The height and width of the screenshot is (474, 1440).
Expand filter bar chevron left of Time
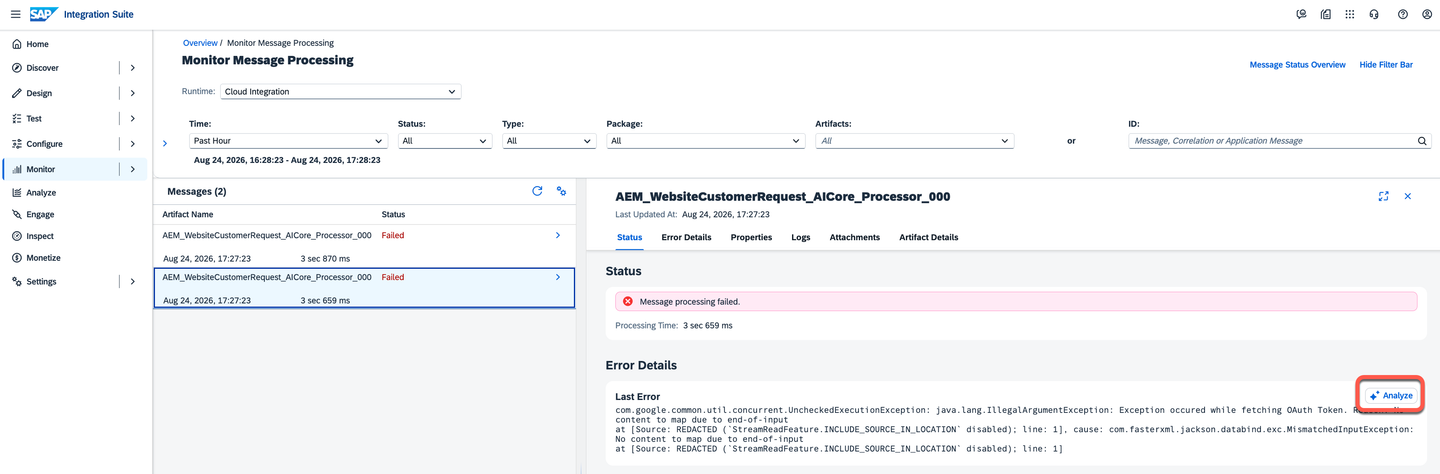[x=165, y=143]
